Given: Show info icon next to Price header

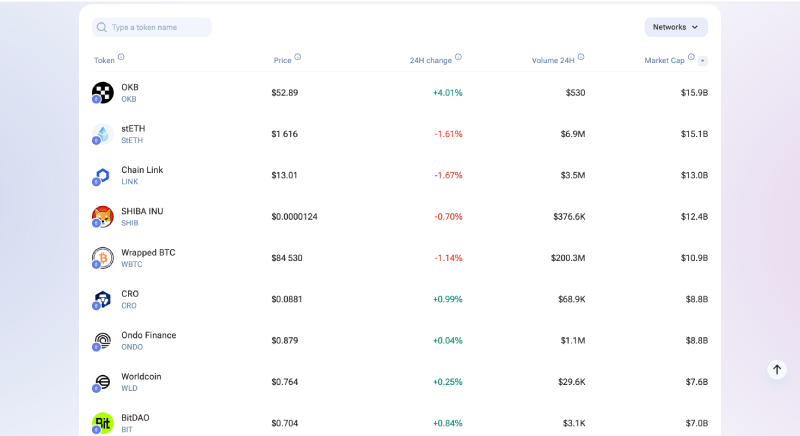Looking at the screenshot, I should coord(297,57).
